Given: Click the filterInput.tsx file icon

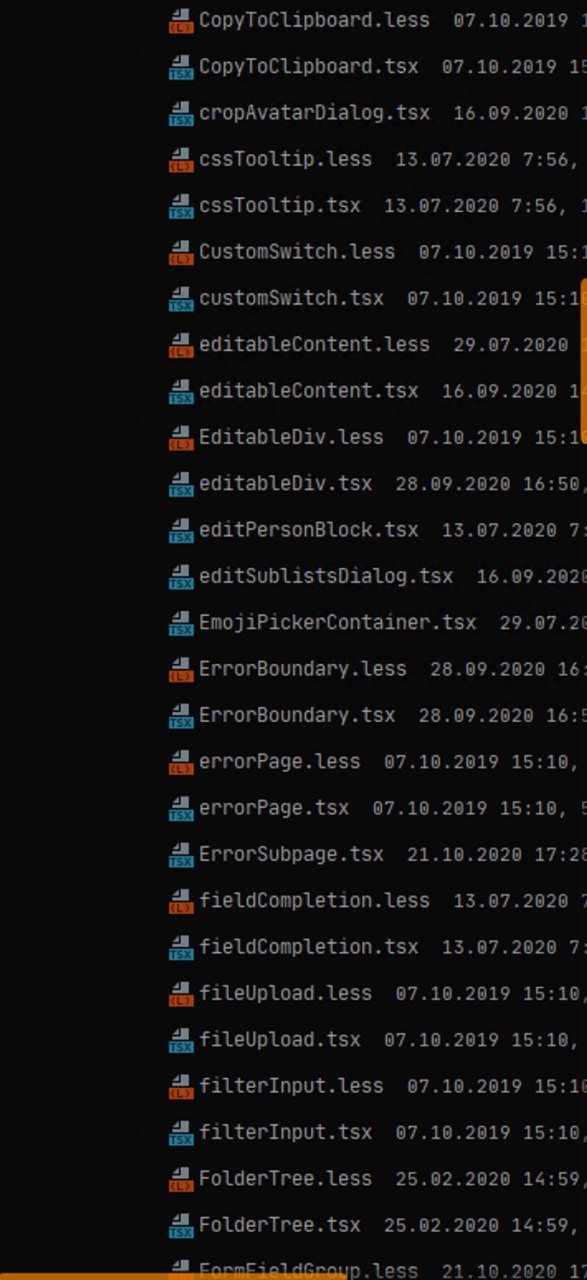Looking at the screenshot, I should 181,1132.
